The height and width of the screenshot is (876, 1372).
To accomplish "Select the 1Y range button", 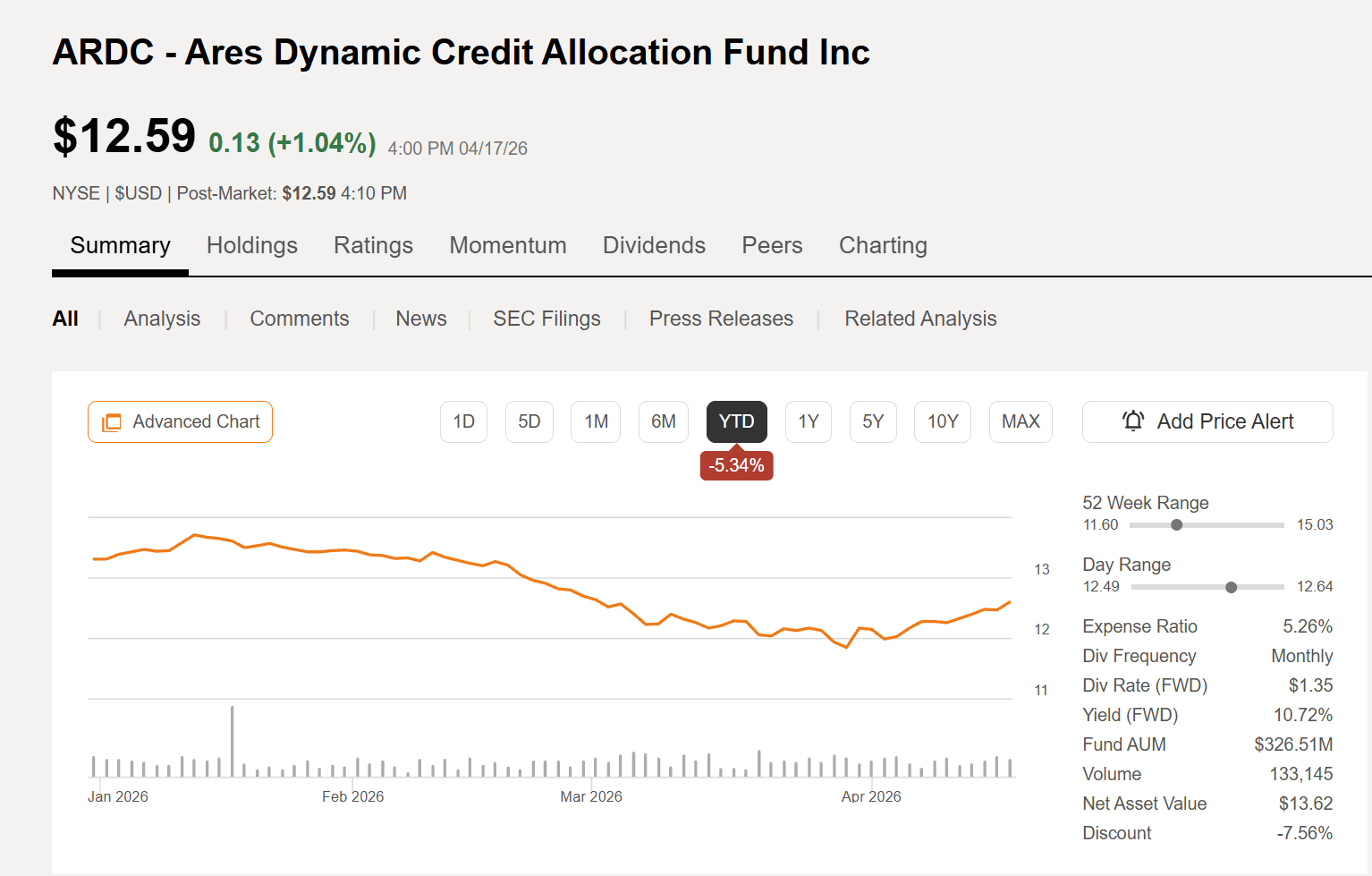I will pos(808,421).
